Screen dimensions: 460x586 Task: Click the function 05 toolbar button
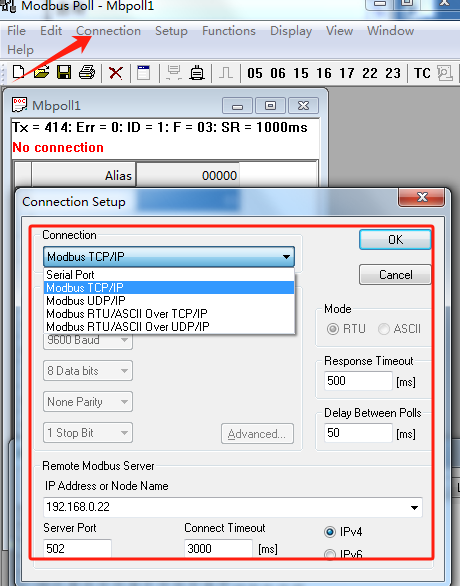tap(255, 73)
